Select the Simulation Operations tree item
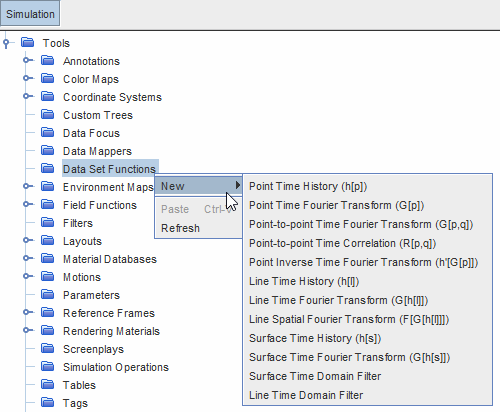The image size is (500, 412). [x=116, y=367]
